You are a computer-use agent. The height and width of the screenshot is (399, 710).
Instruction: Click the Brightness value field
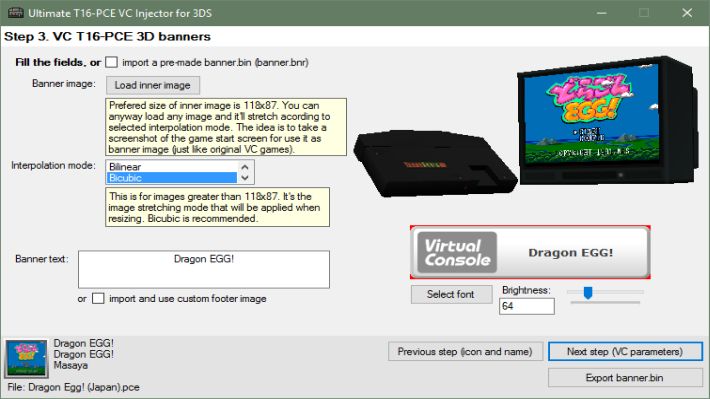tap(527, 306)
